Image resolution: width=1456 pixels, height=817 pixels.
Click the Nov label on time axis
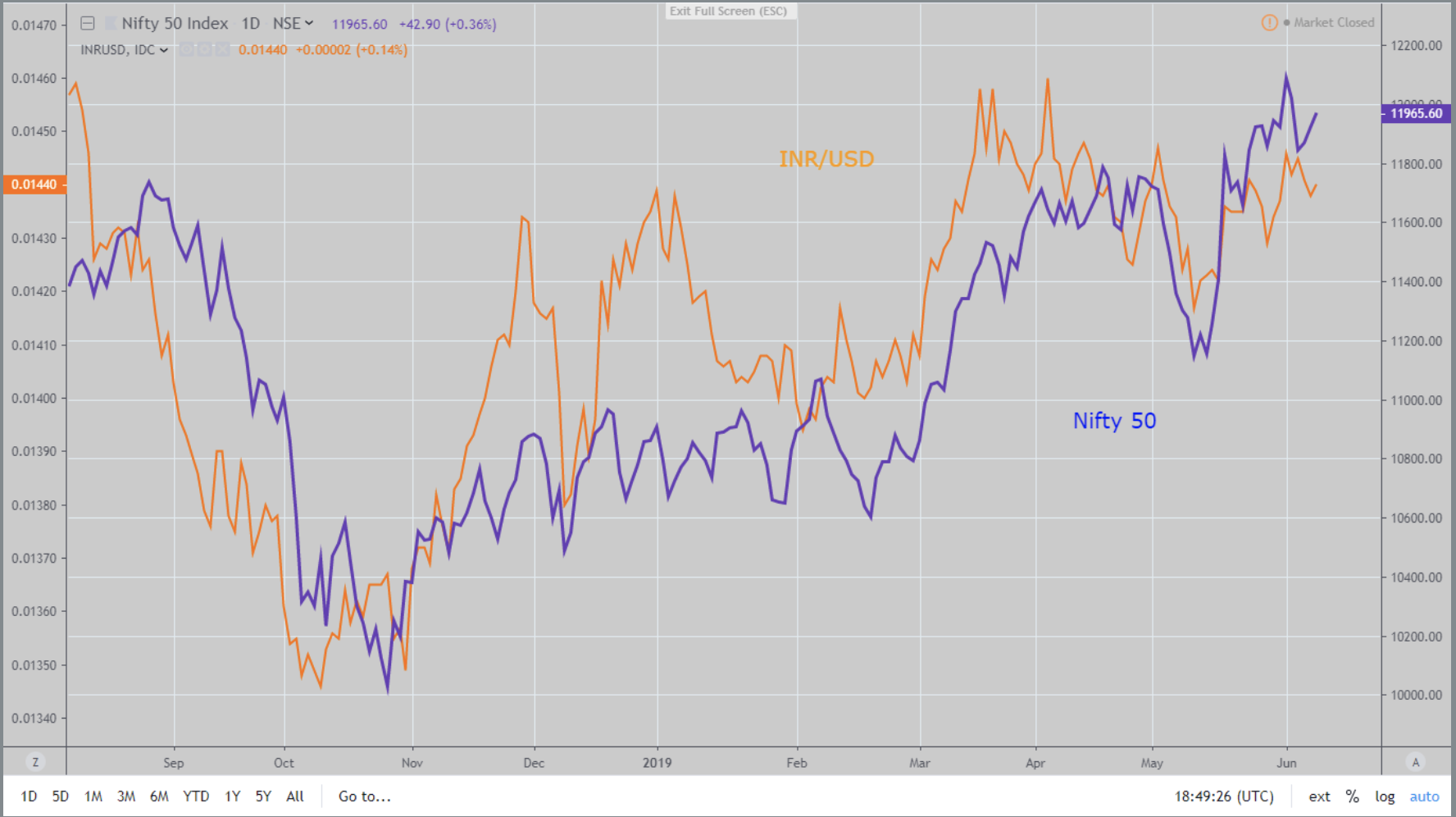pyautogui.click(x=412, y=763)
